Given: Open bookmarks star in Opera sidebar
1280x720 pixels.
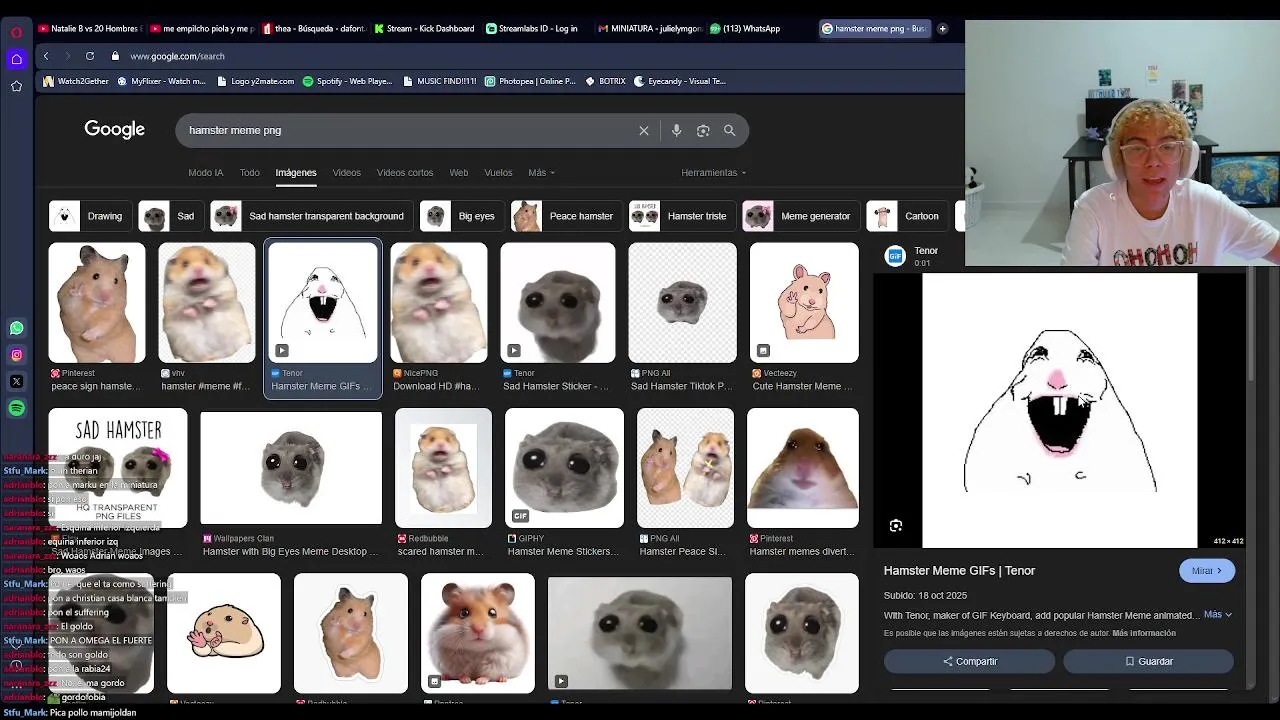Looking at the screenshot, I should tap(16, 86).
